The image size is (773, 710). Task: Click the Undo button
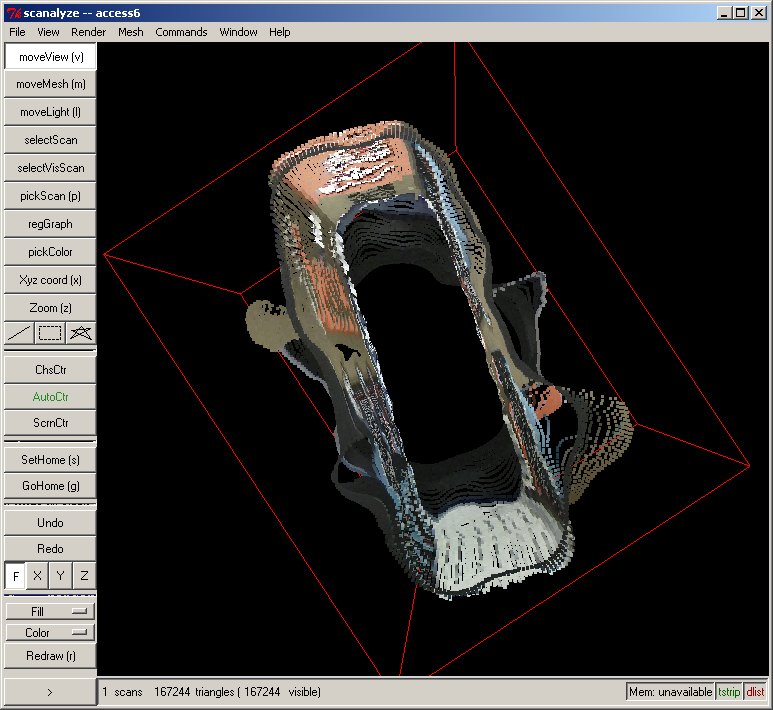(x=50, y=523)
